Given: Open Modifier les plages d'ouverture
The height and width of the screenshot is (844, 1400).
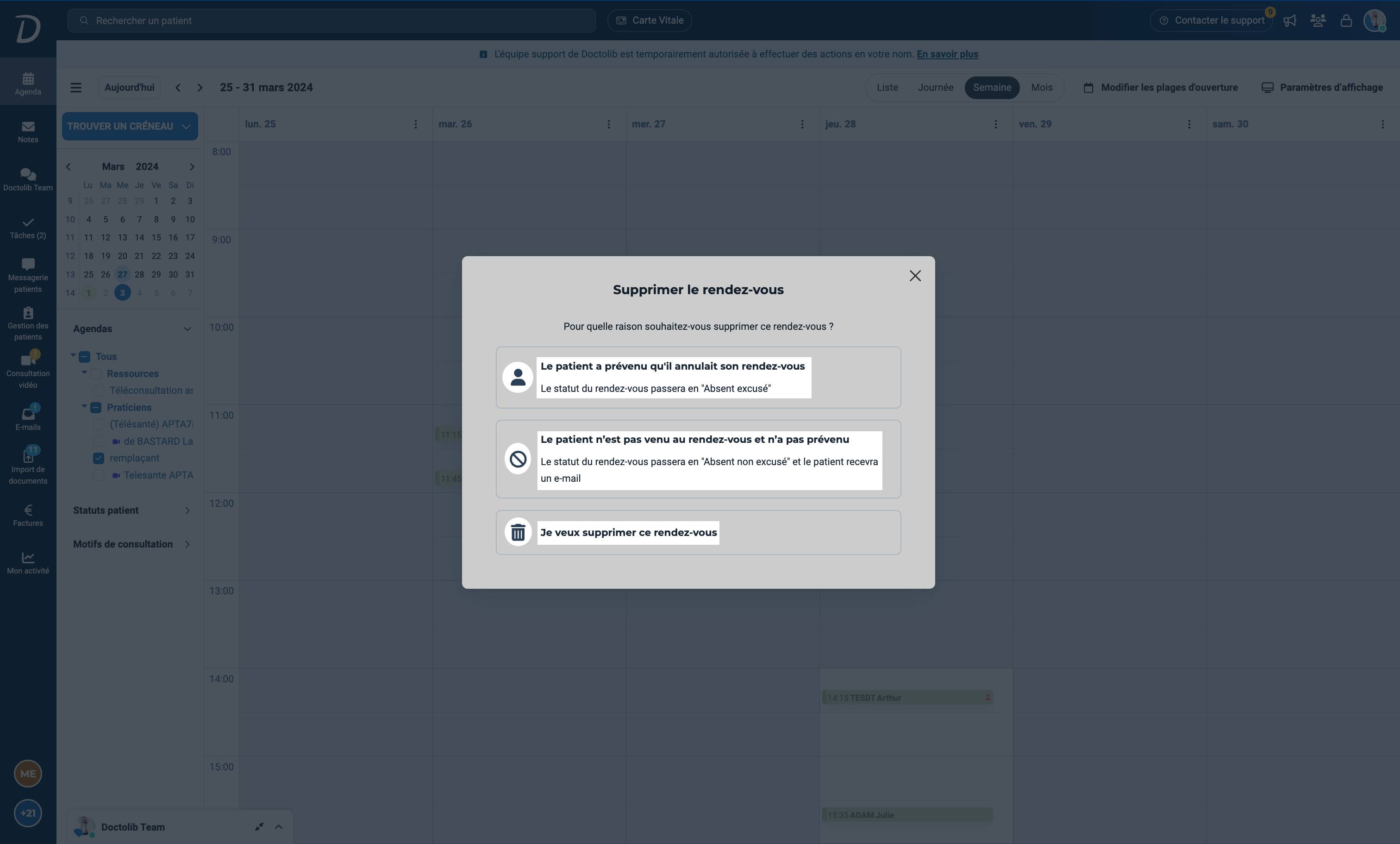Looking at the screenshot, I should tap(1160, 88).
